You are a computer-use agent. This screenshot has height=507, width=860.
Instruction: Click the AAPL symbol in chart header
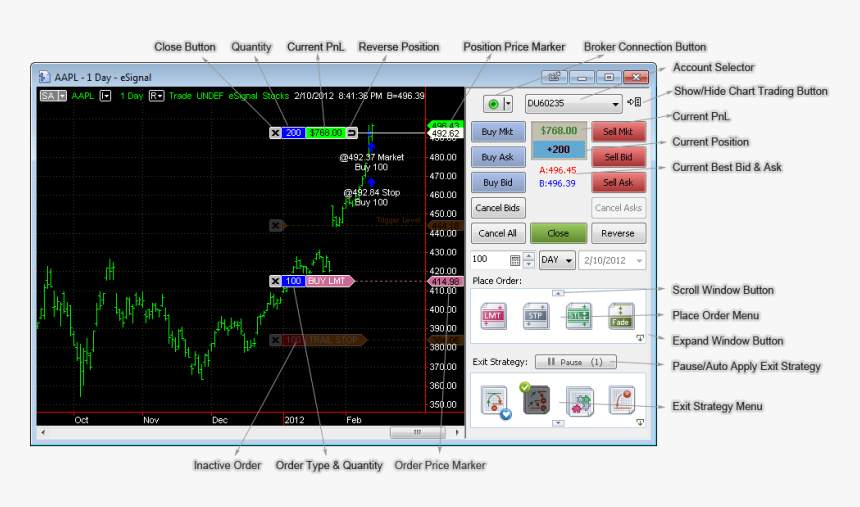(x=83, y=96)
